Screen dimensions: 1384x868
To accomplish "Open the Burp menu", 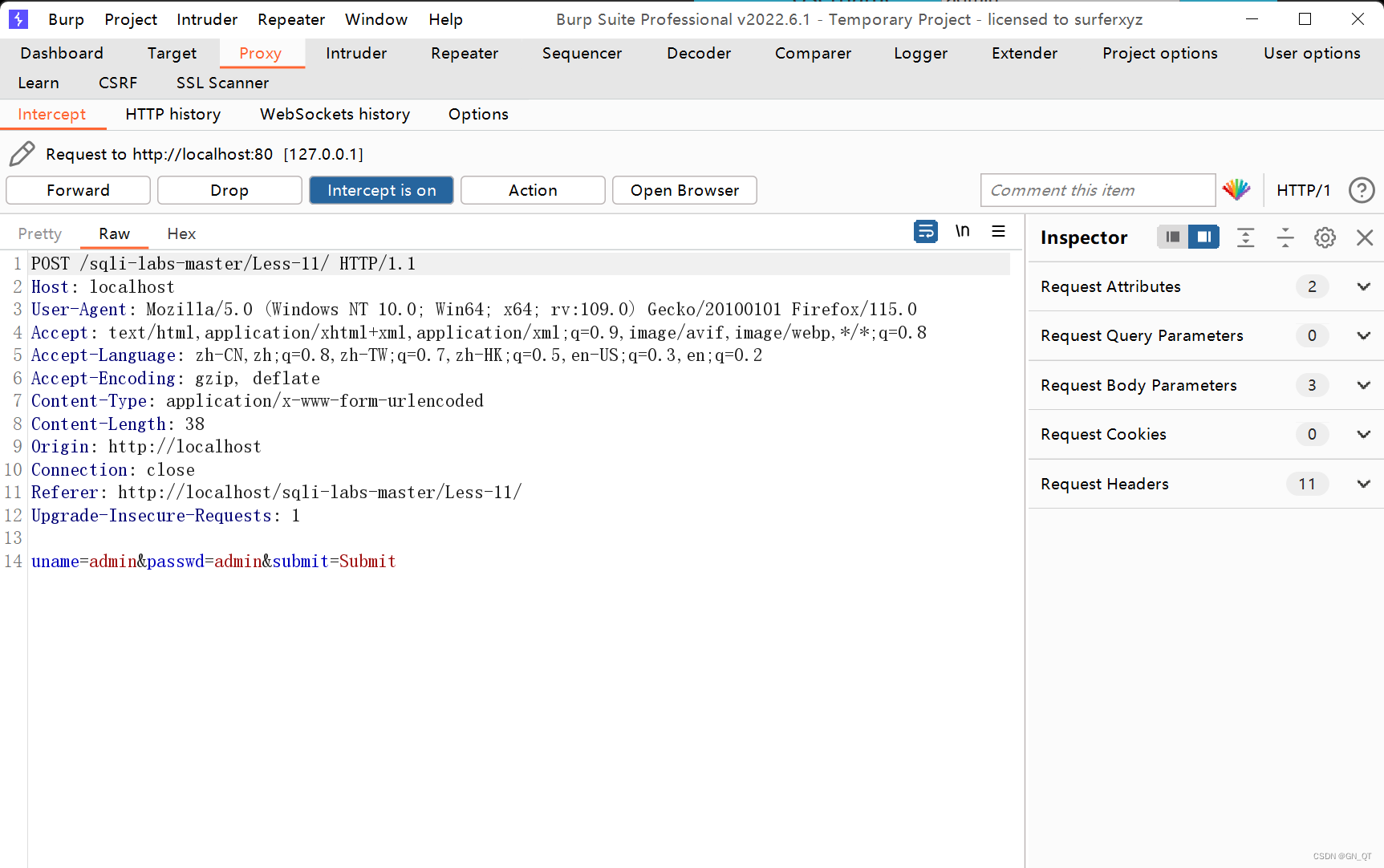I will pos(66,19).
